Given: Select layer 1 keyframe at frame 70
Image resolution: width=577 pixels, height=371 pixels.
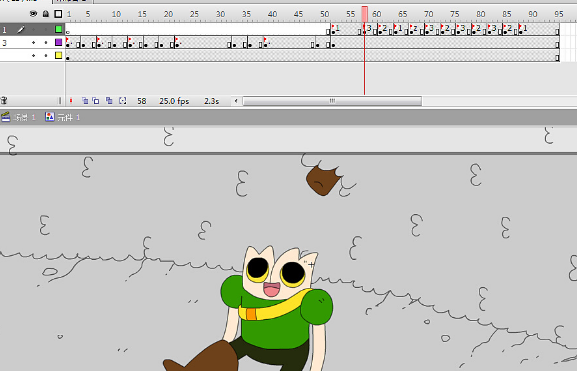Looking at the screenshot, I should click(427, 29).
